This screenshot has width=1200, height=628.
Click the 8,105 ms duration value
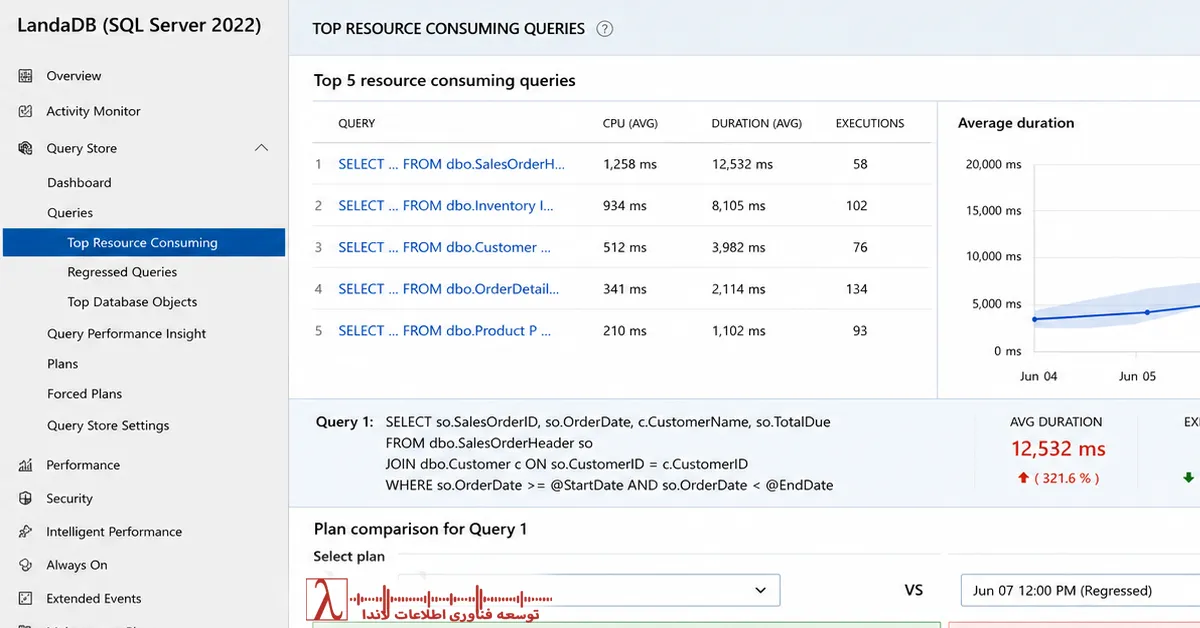(x=738, y=205)
